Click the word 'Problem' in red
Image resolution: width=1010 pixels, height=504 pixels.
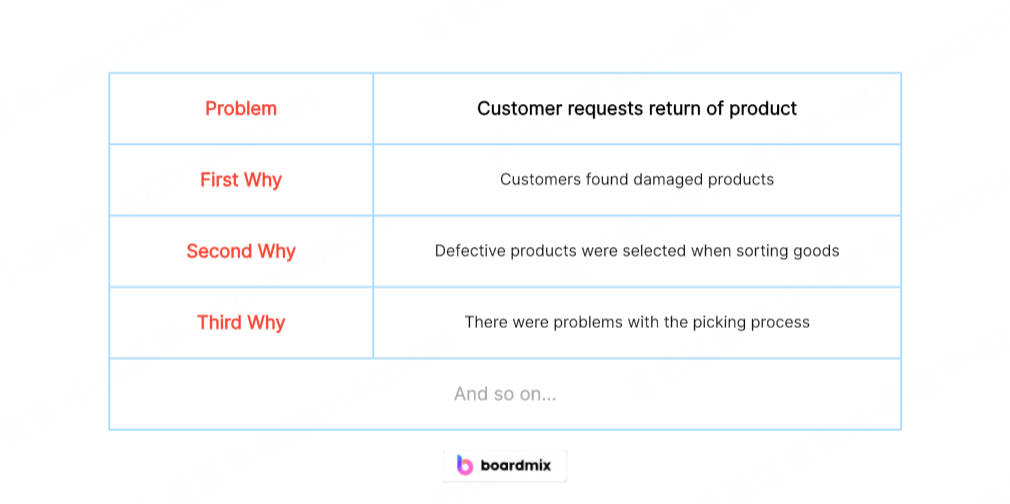tap(241, 108)
